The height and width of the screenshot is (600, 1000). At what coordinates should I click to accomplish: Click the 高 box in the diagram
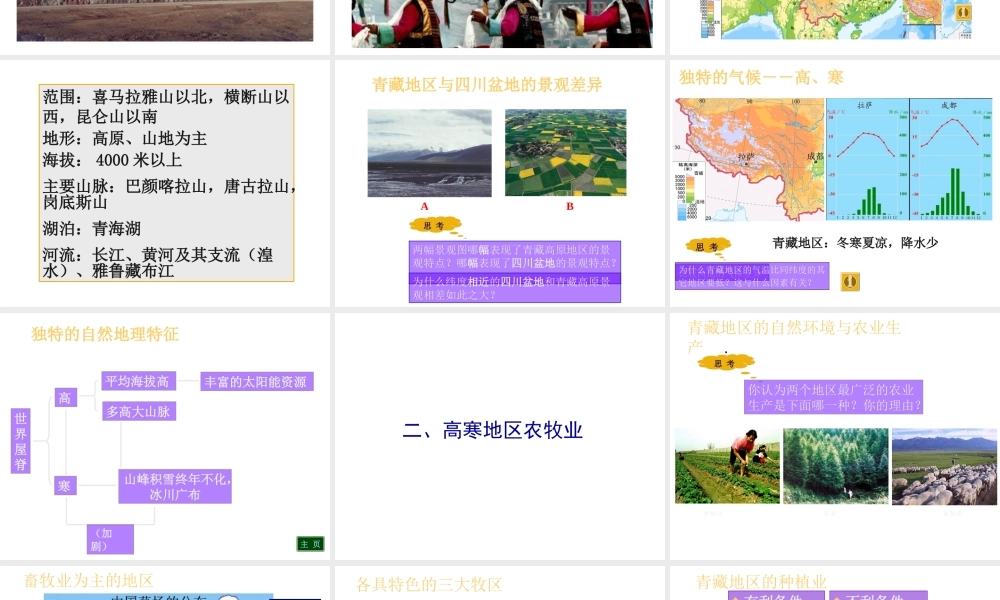pyautogui.click(x=66, y=397)
